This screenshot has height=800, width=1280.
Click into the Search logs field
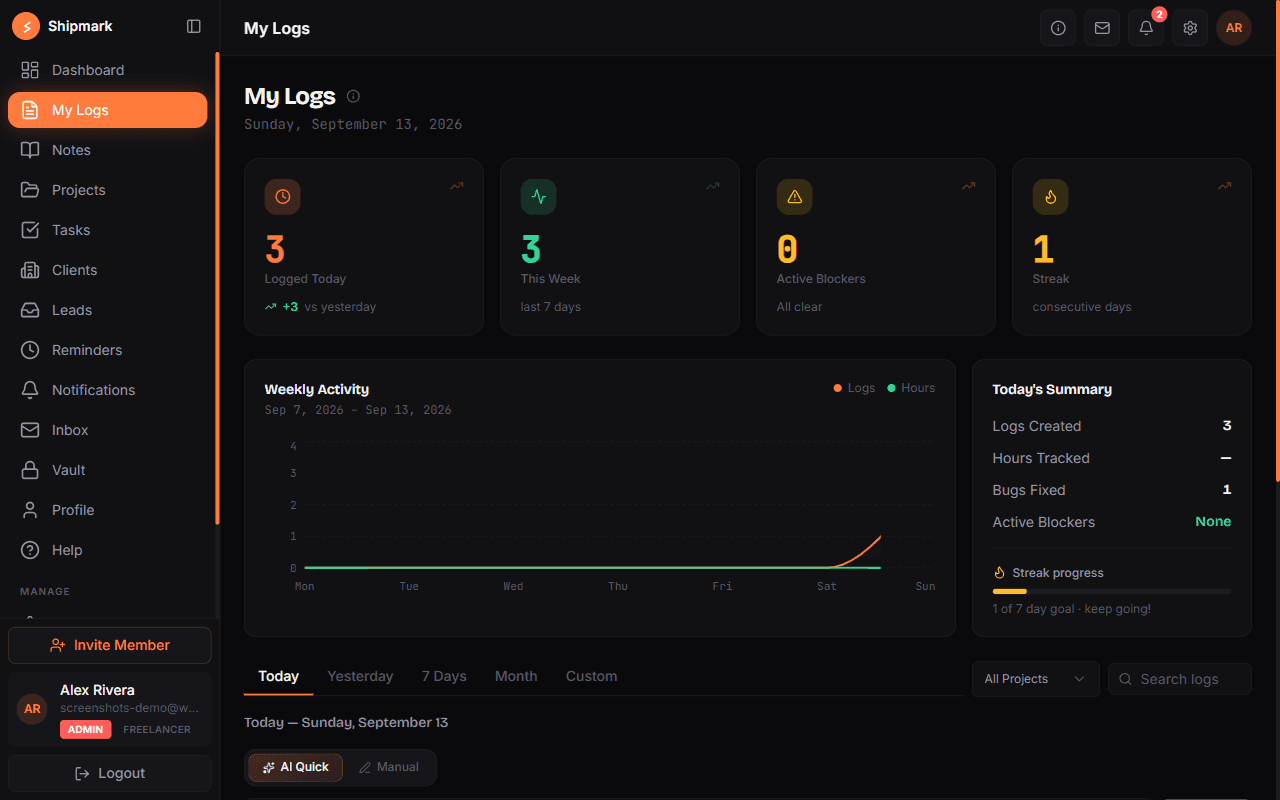click(x=1180, y=679)
